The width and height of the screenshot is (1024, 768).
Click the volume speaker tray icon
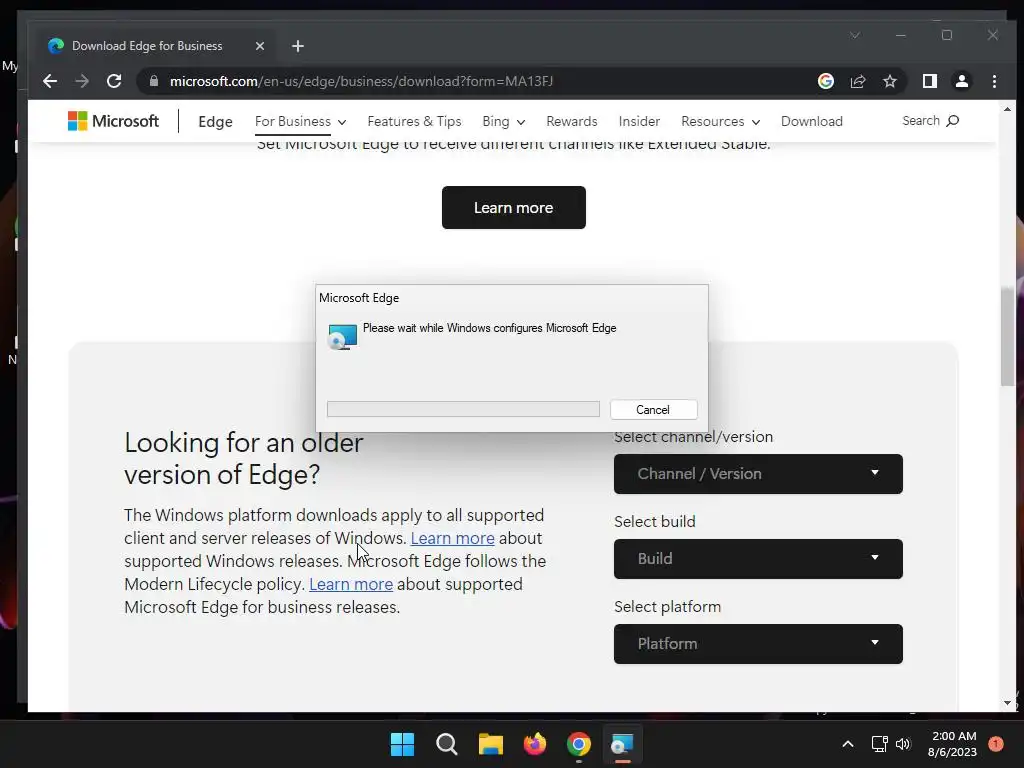(x=903, y=744)
